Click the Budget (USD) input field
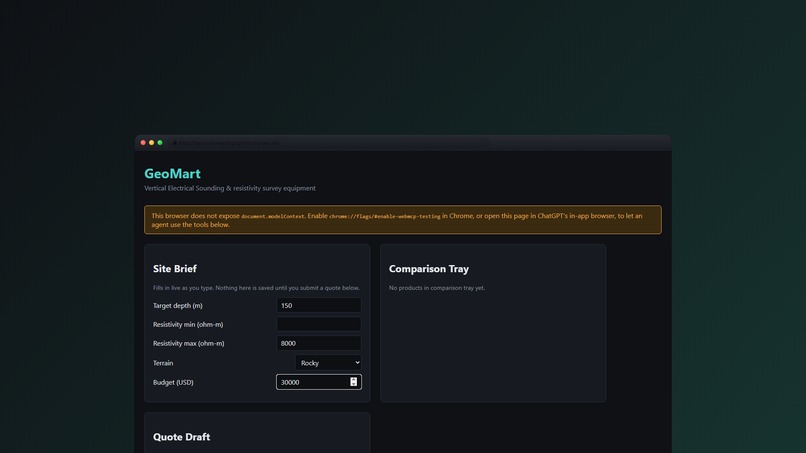The height and width of the screenshot is (453, 806). [319, 382]
